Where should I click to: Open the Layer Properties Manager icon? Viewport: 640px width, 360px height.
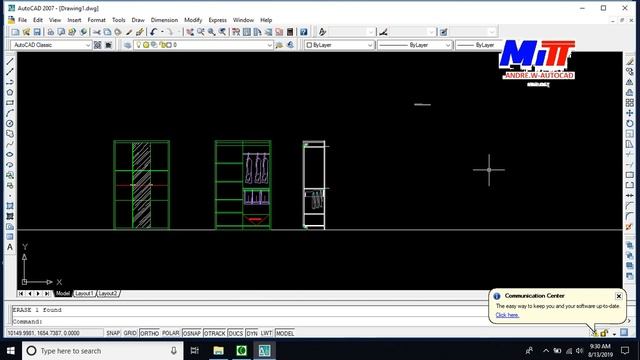tap(127, 45)
